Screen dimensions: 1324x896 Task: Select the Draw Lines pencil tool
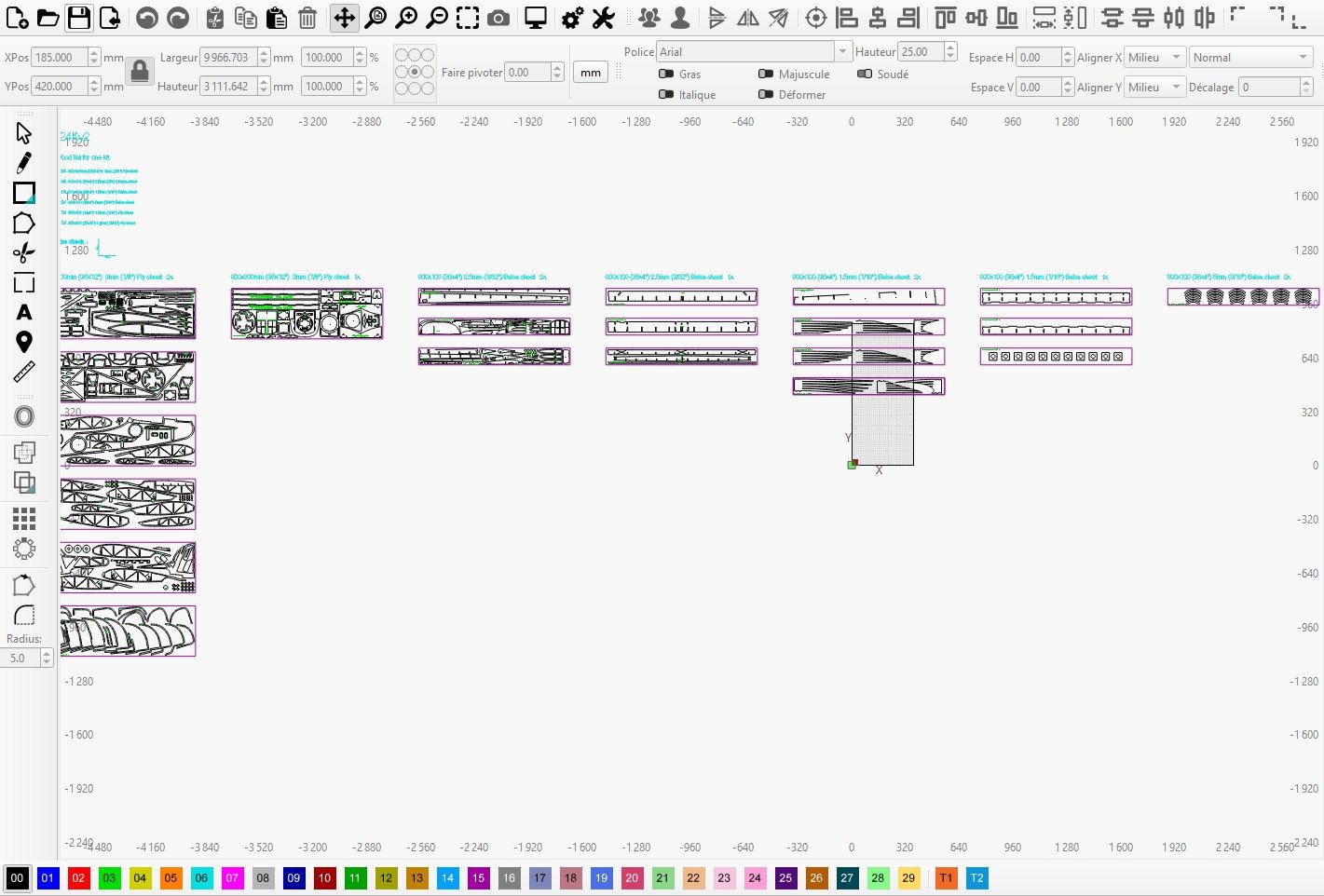pos(24,163)
